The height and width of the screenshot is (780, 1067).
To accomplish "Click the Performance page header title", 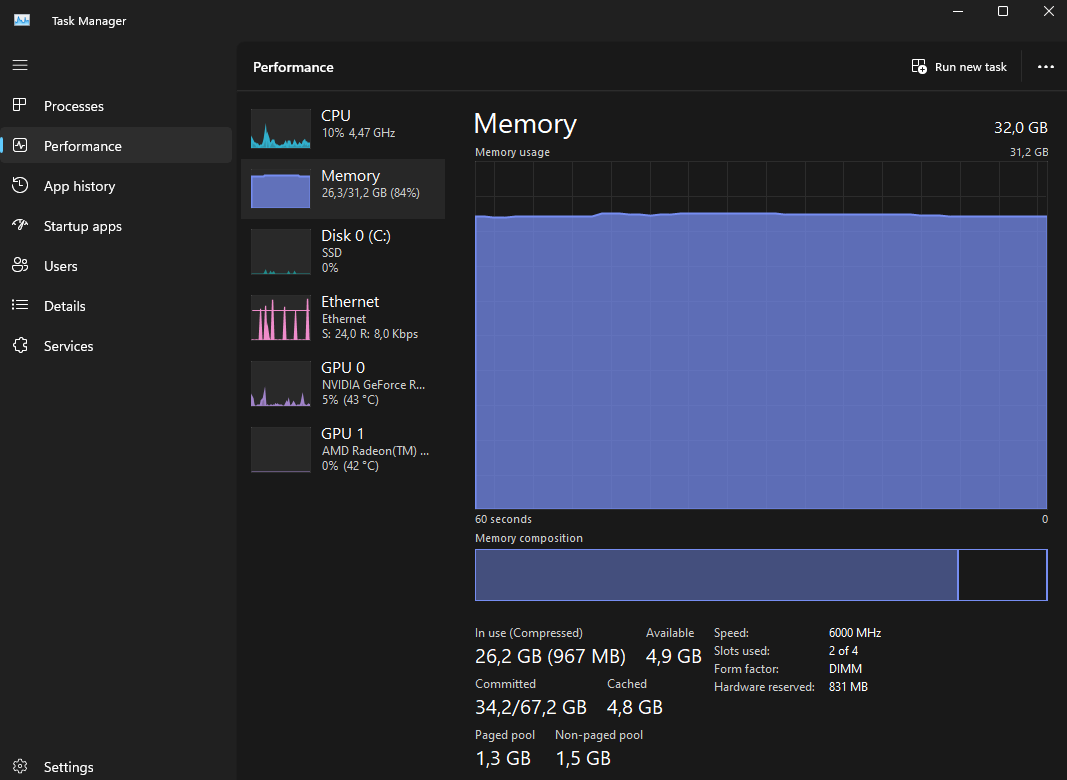I will click(x=293, y=67).
